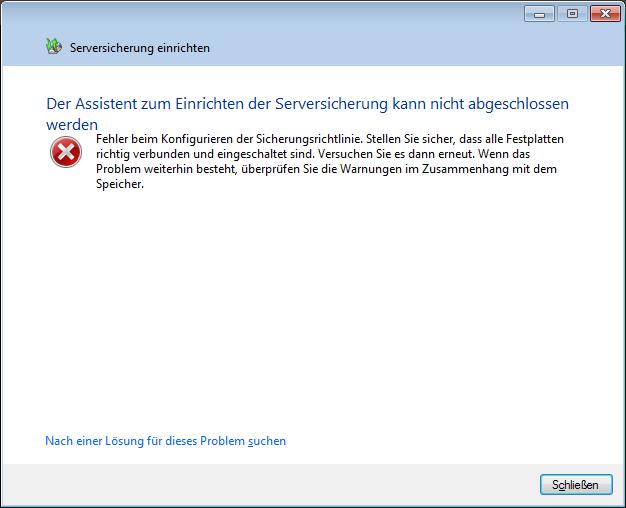Click the heading 'Der Assistent zum Einrichten der Serversicherung'
The width and height of the screenshot is (626, 508).
217,104
